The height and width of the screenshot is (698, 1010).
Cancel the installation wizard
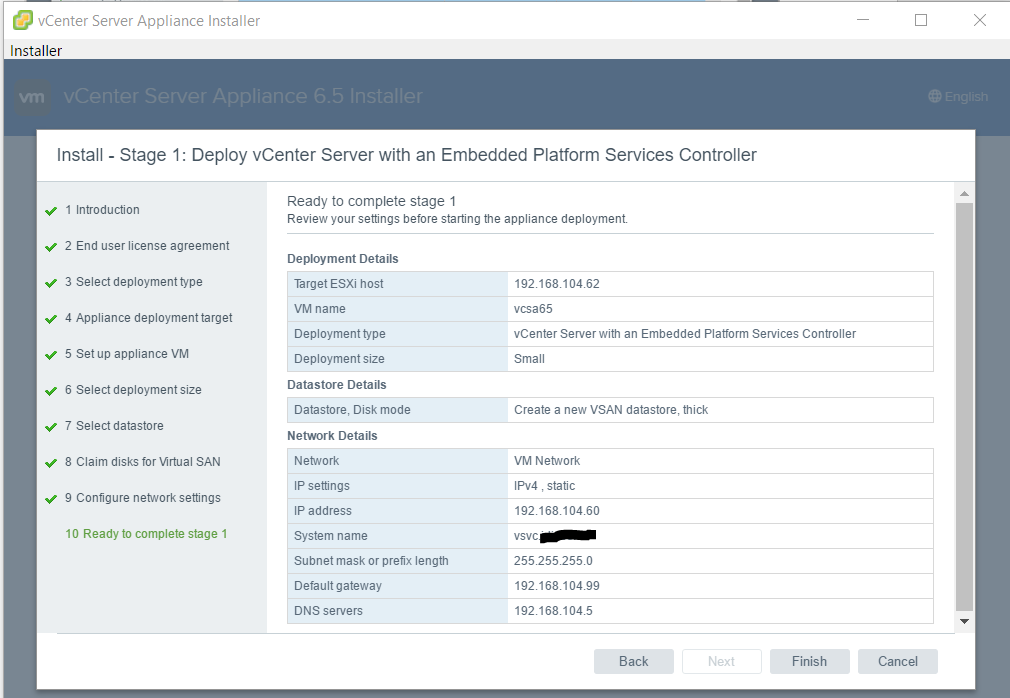pyautogui.click(x=898, y=661)
